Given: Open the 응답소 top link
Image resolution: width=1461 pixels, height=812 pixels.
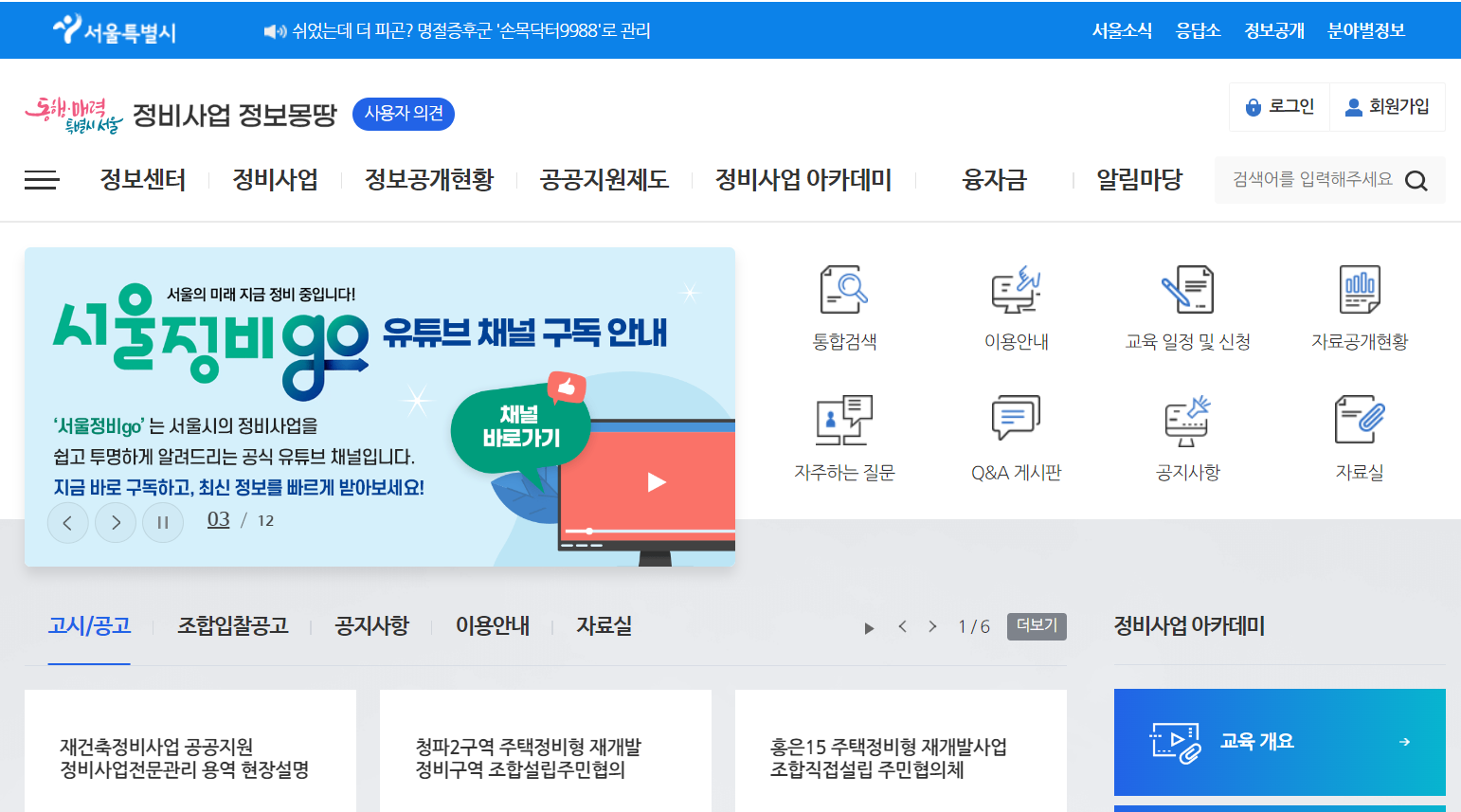Looking at the screenshot, I should tap(1199, 31).
